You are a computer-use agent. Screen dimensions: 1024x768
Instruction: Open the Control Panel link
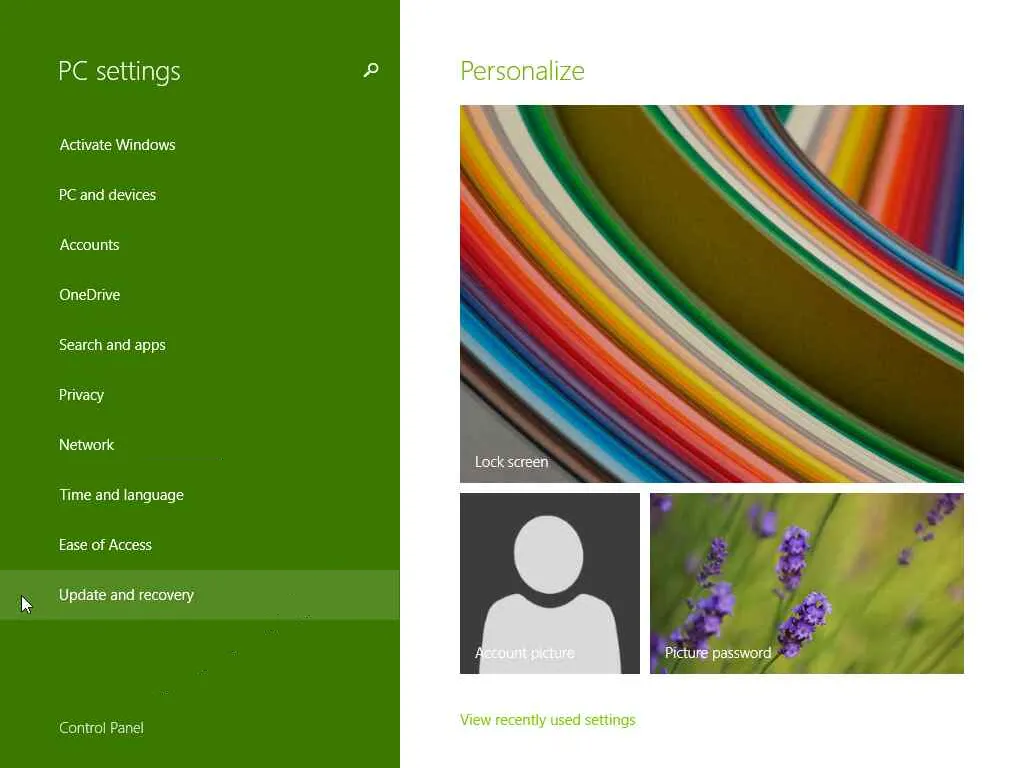101,728
